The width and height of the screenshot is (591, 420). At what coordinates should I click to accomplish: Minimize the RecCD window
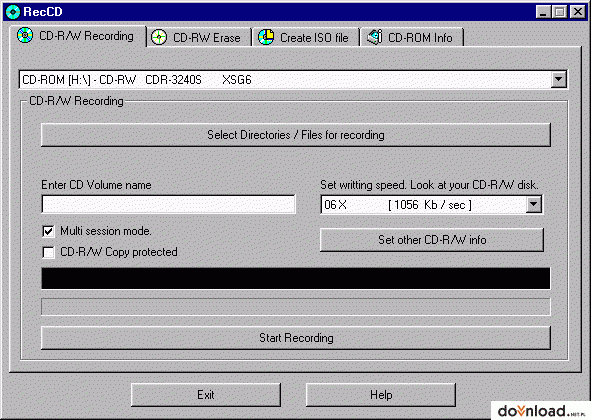click(x=543, y=12)
